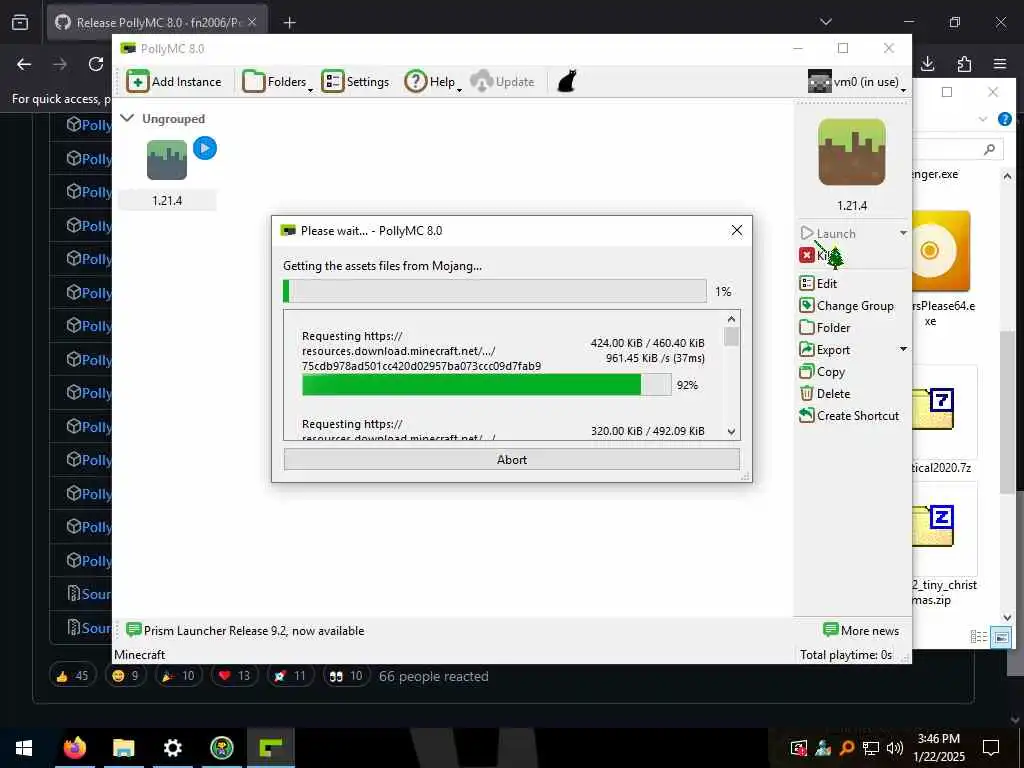Click Add Instance in PollyMC toolbar
Viewport: 1024px width, 768px height.
pyautogui.click(x=174, y=82)
